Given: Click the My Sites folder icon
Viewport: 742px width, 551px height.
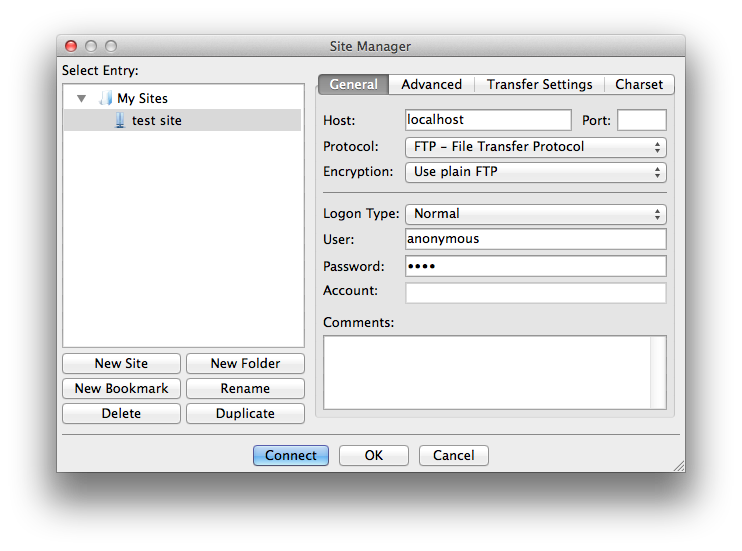Looking at the screenshot, I should (x=106, y=98).
